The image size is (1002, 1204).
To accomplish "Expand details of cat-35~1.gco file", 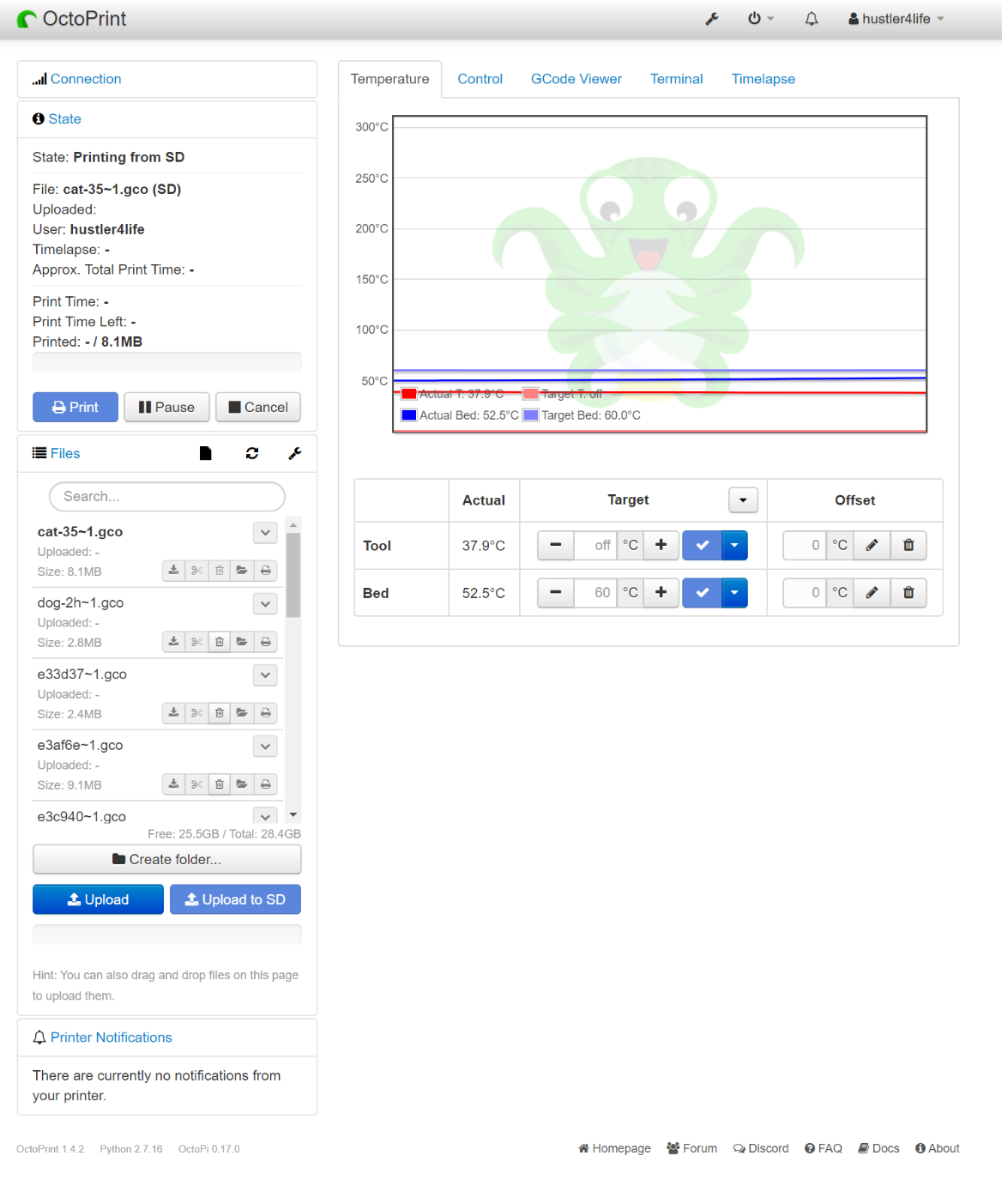I will click(265, 533).
